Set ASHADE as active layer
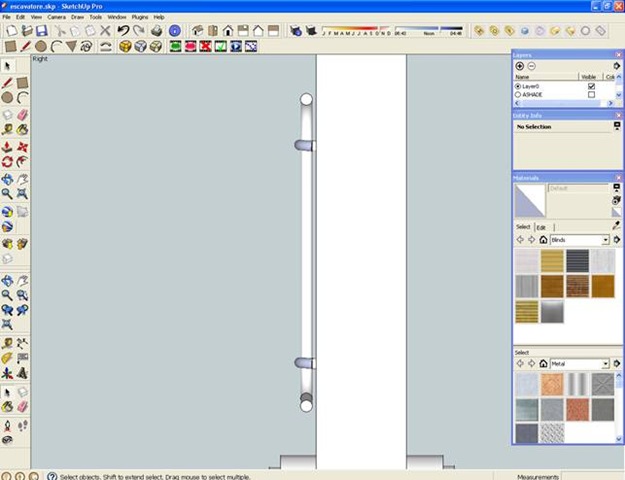This screenshot has width=625, height=480. [518, 95]
